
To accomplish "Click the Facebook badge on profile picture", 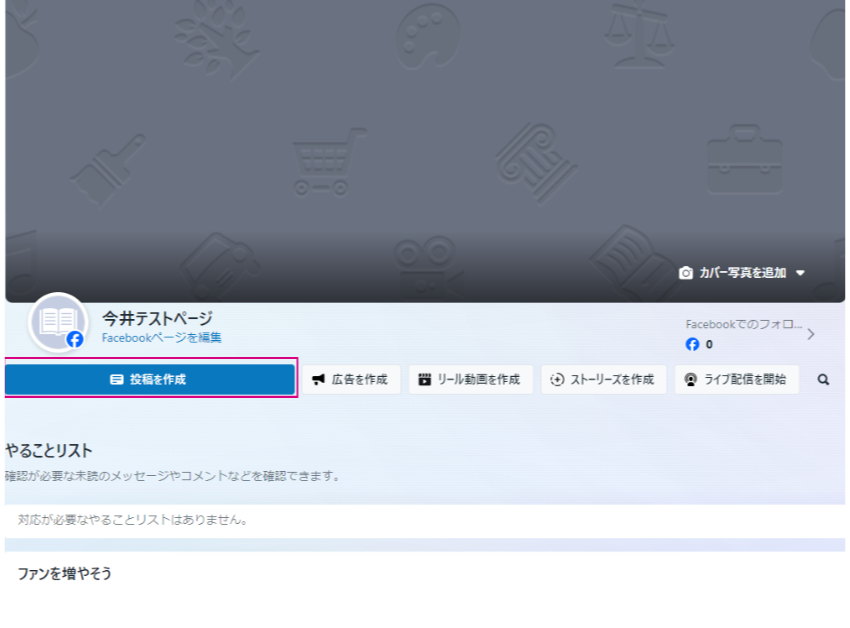I will [75, 340].
